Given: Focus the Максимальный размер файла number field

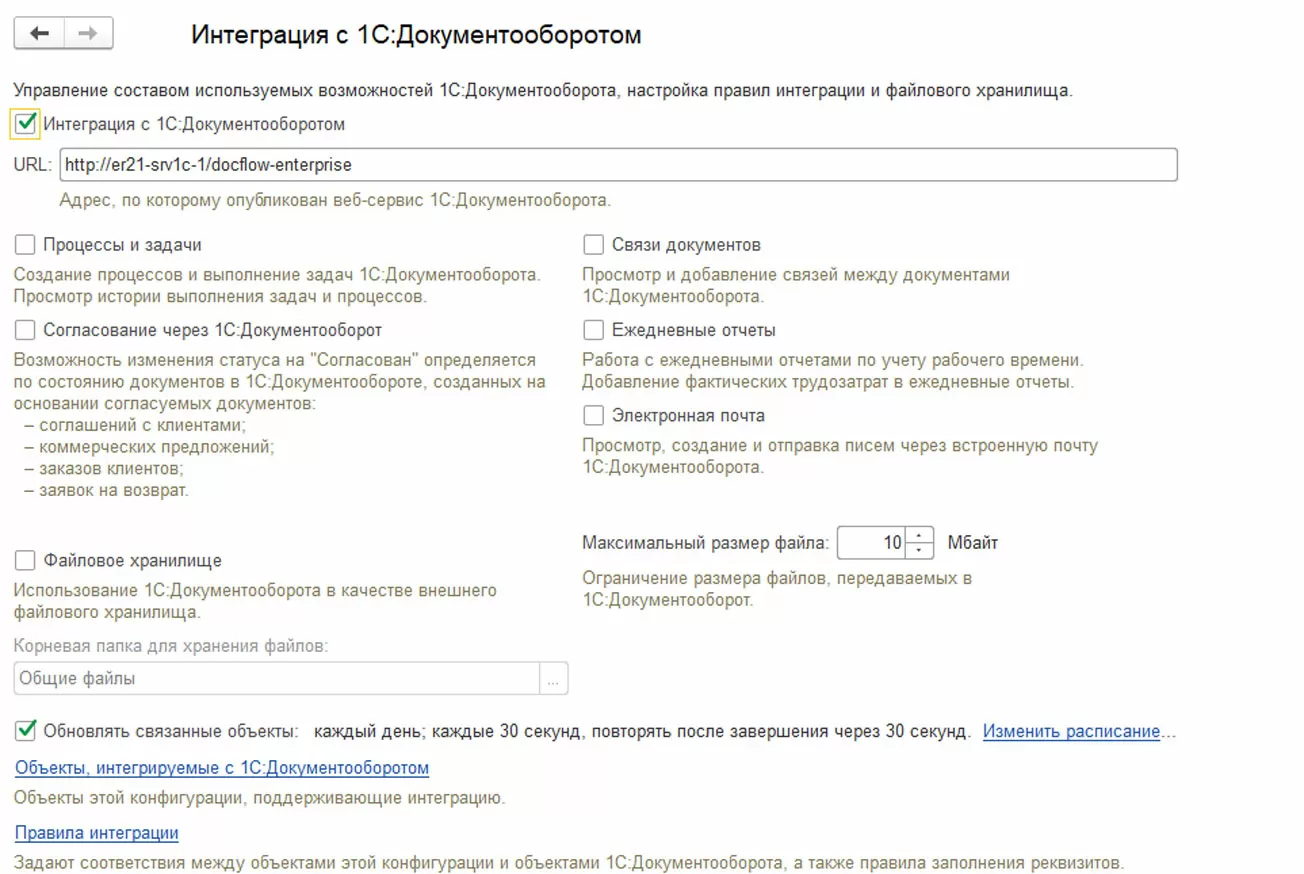Looking at the screenshot, I should [x=871, y=543].
